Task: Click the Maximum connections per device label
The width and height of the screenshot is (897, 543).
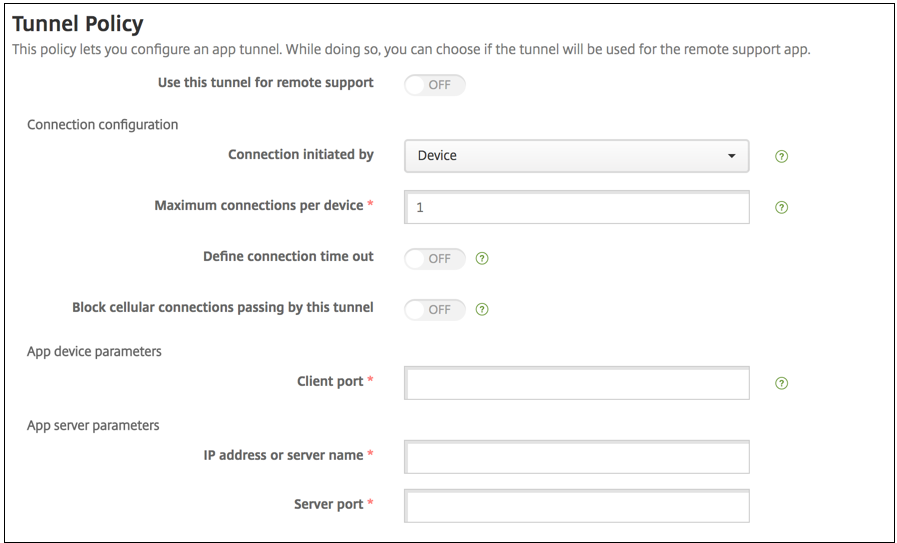Action: point(259,206)
